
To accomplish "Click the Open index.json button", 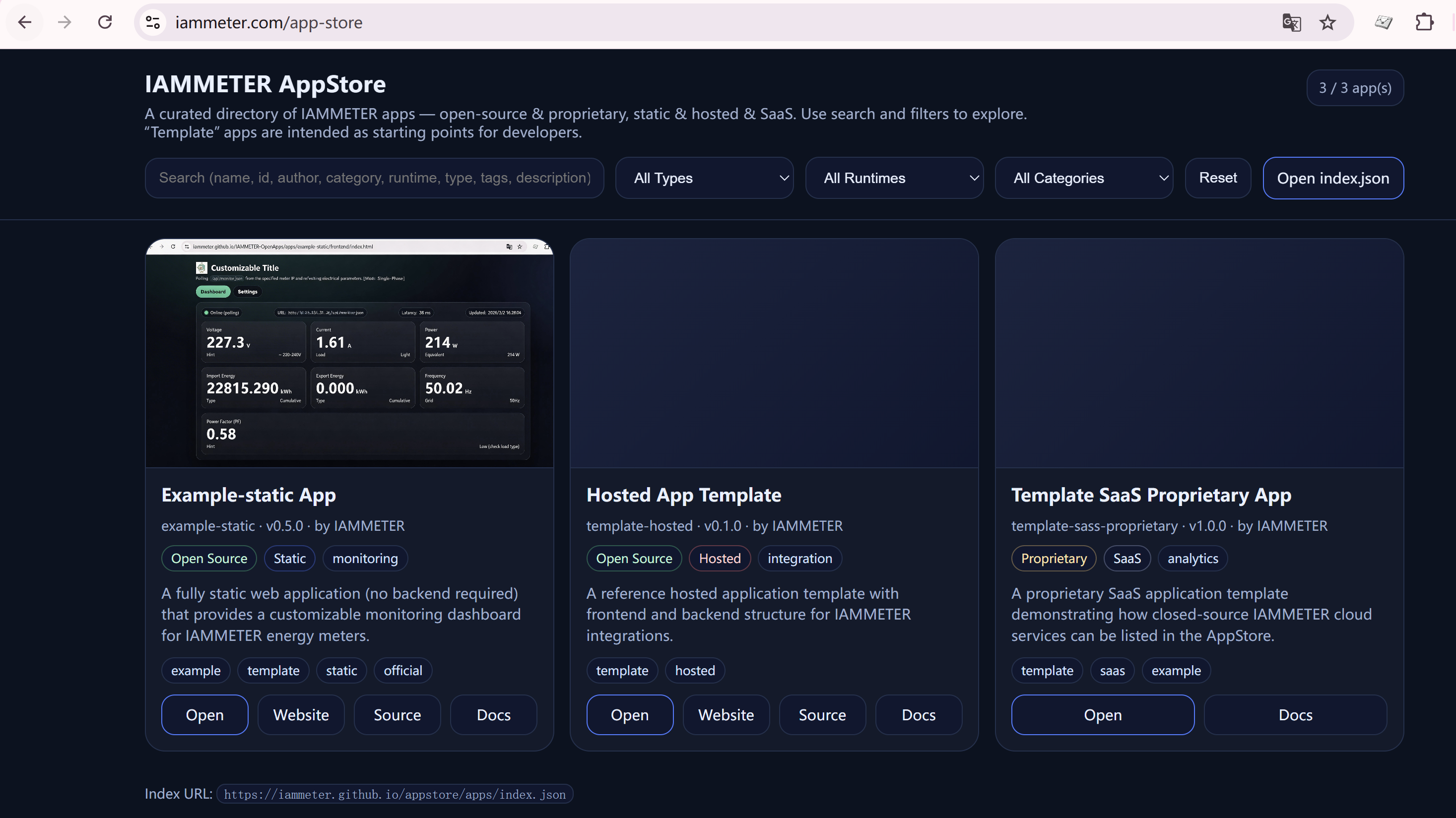I will pyautogui.click(x=1333, y=178).
